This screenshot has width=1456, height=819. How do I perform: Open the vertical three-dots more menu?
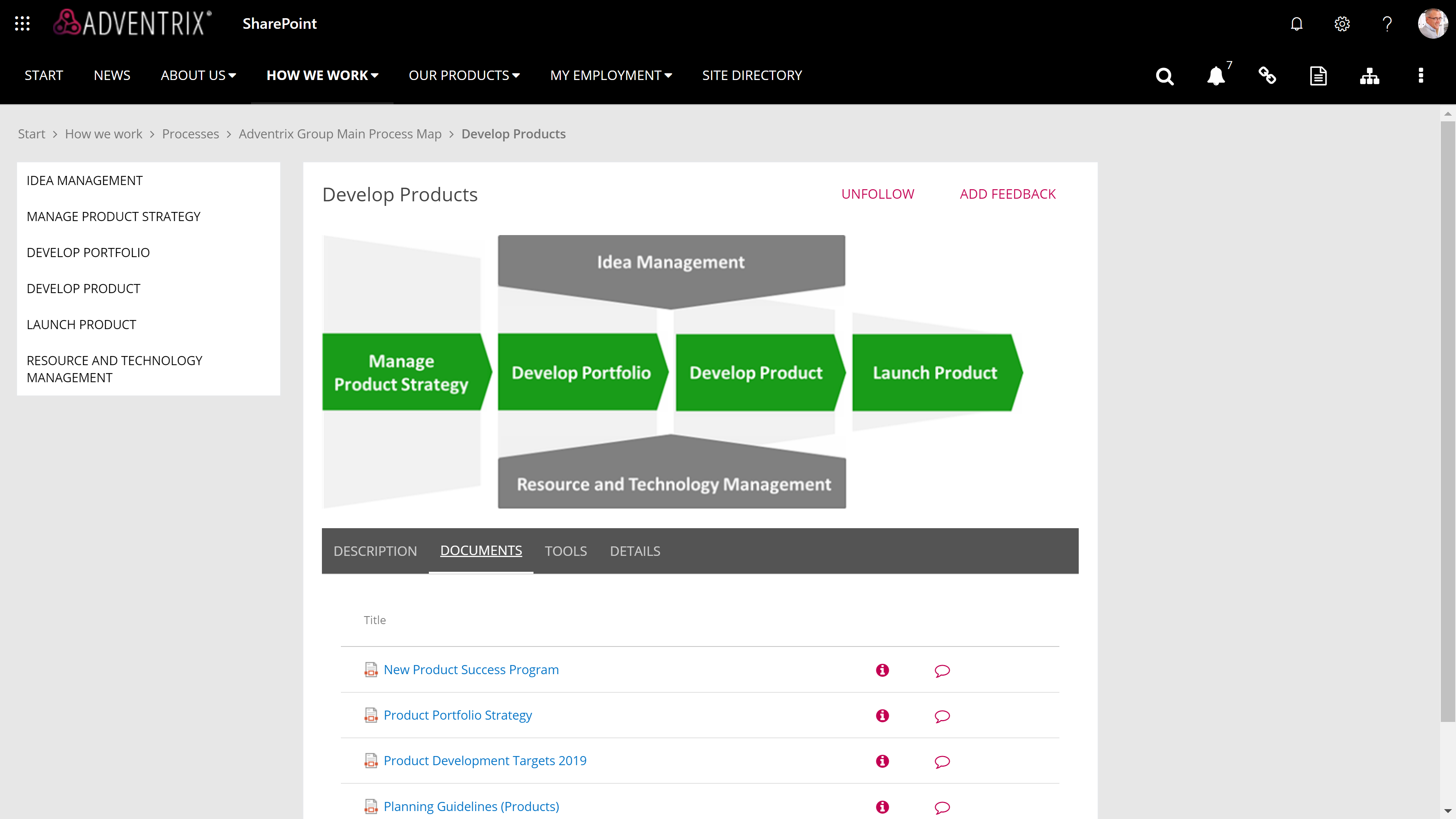[1421, 76]
